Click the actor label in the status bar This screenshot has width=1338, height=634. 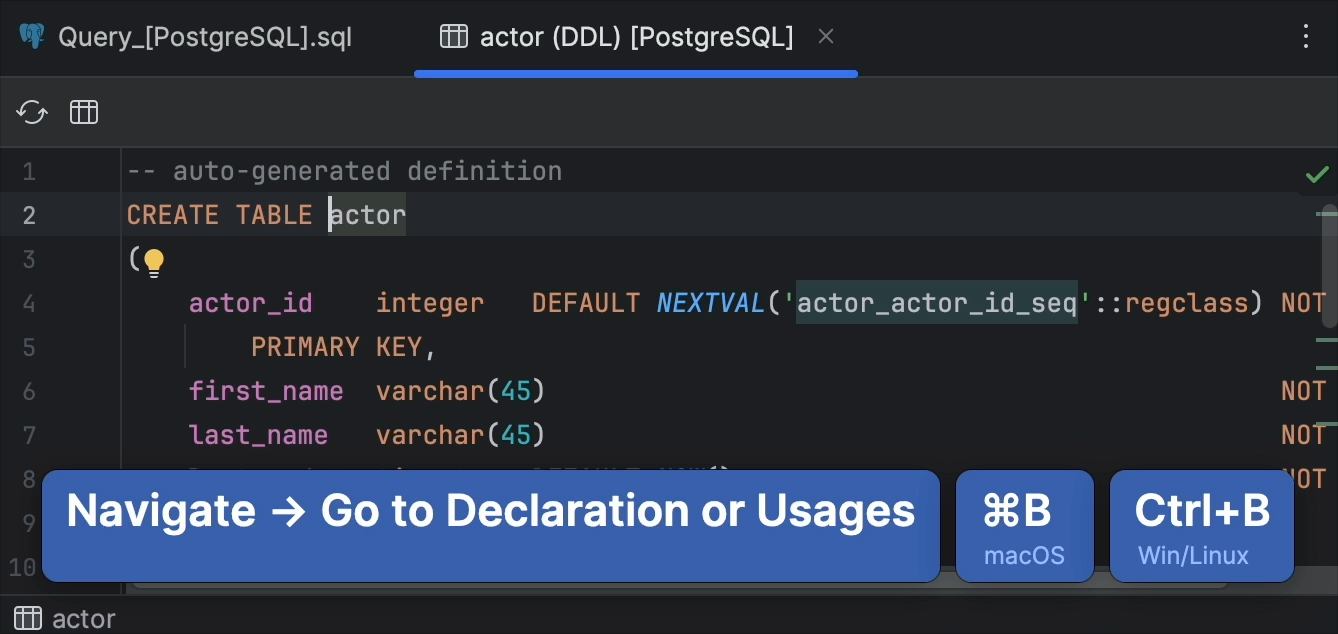click(84, 618)
